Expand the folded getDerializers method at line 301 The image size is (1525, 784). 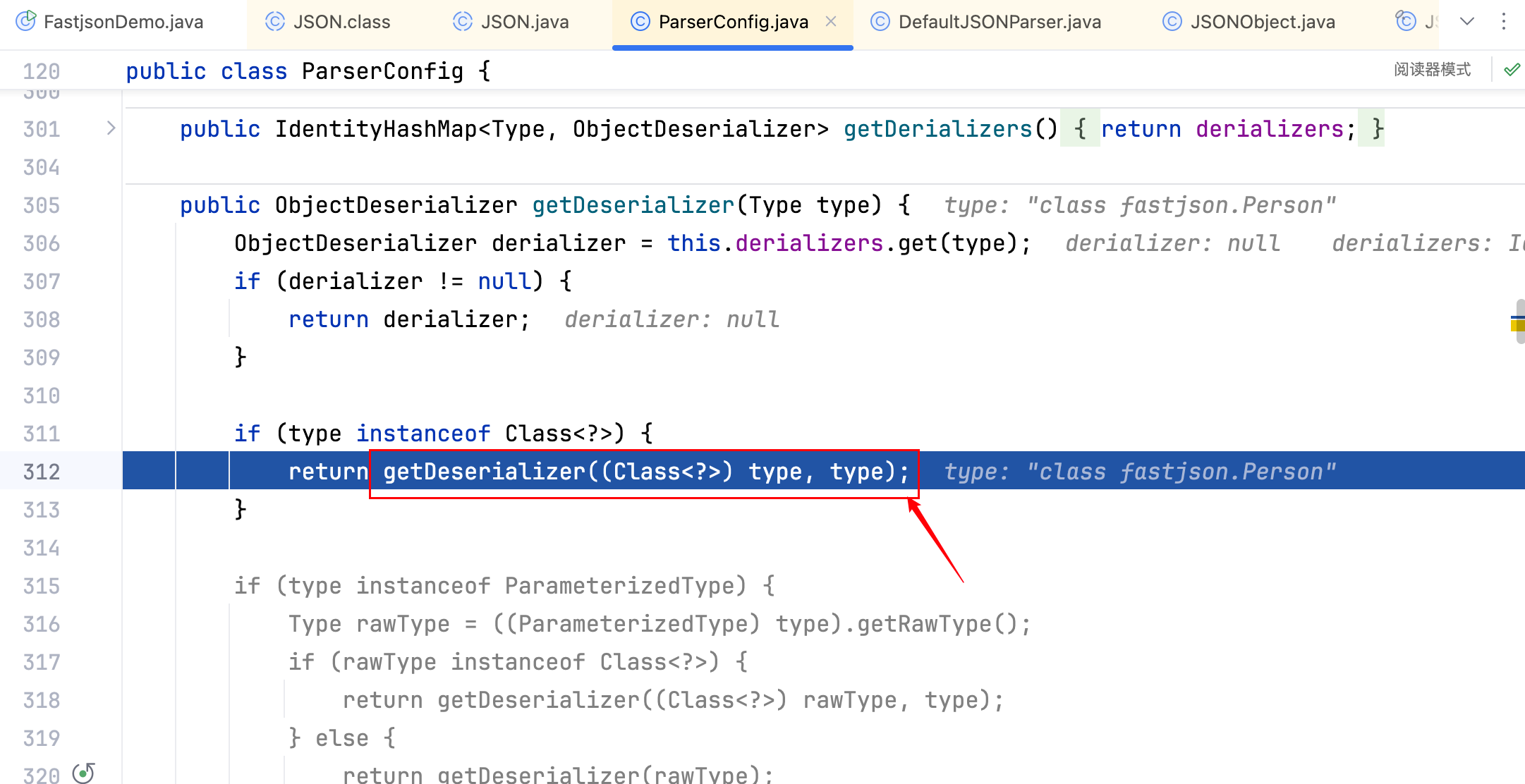coord(111,128)
